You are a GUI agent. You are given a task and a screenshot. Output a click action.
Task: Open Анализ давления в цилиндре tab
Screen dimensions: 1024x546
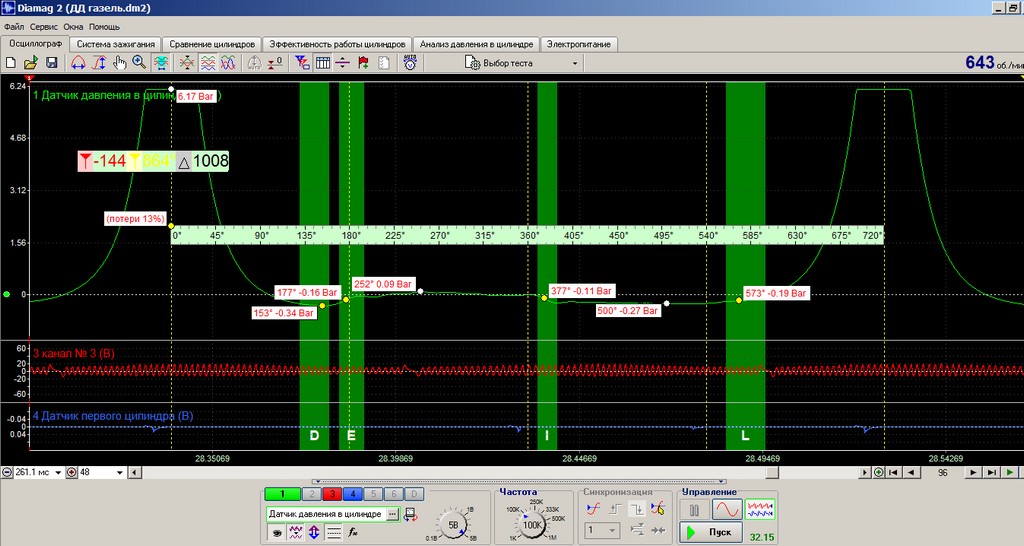point(476,44)
